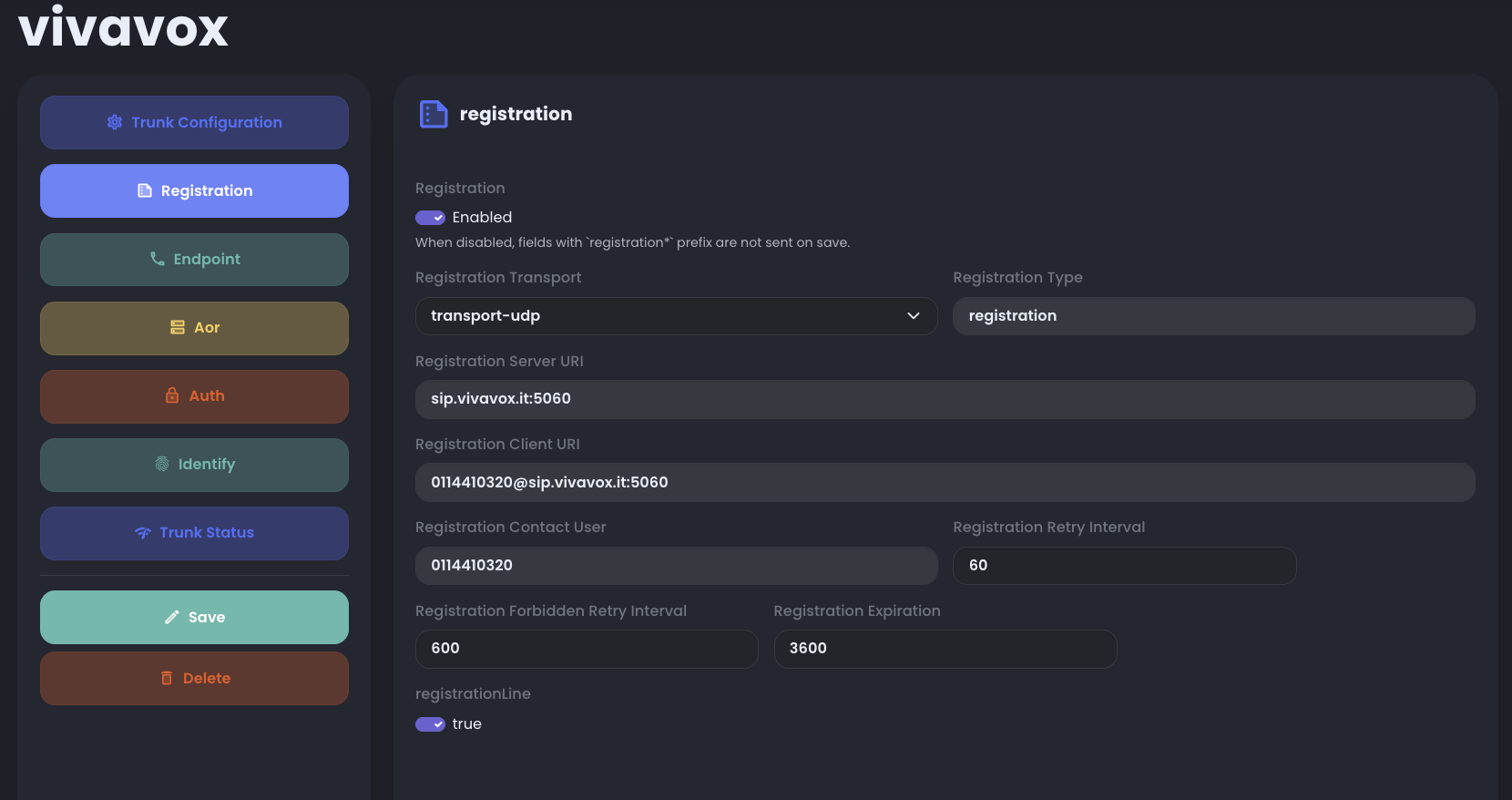Click the Registration Type field
1512x800 pixels.
click(x=1213, y=316)
